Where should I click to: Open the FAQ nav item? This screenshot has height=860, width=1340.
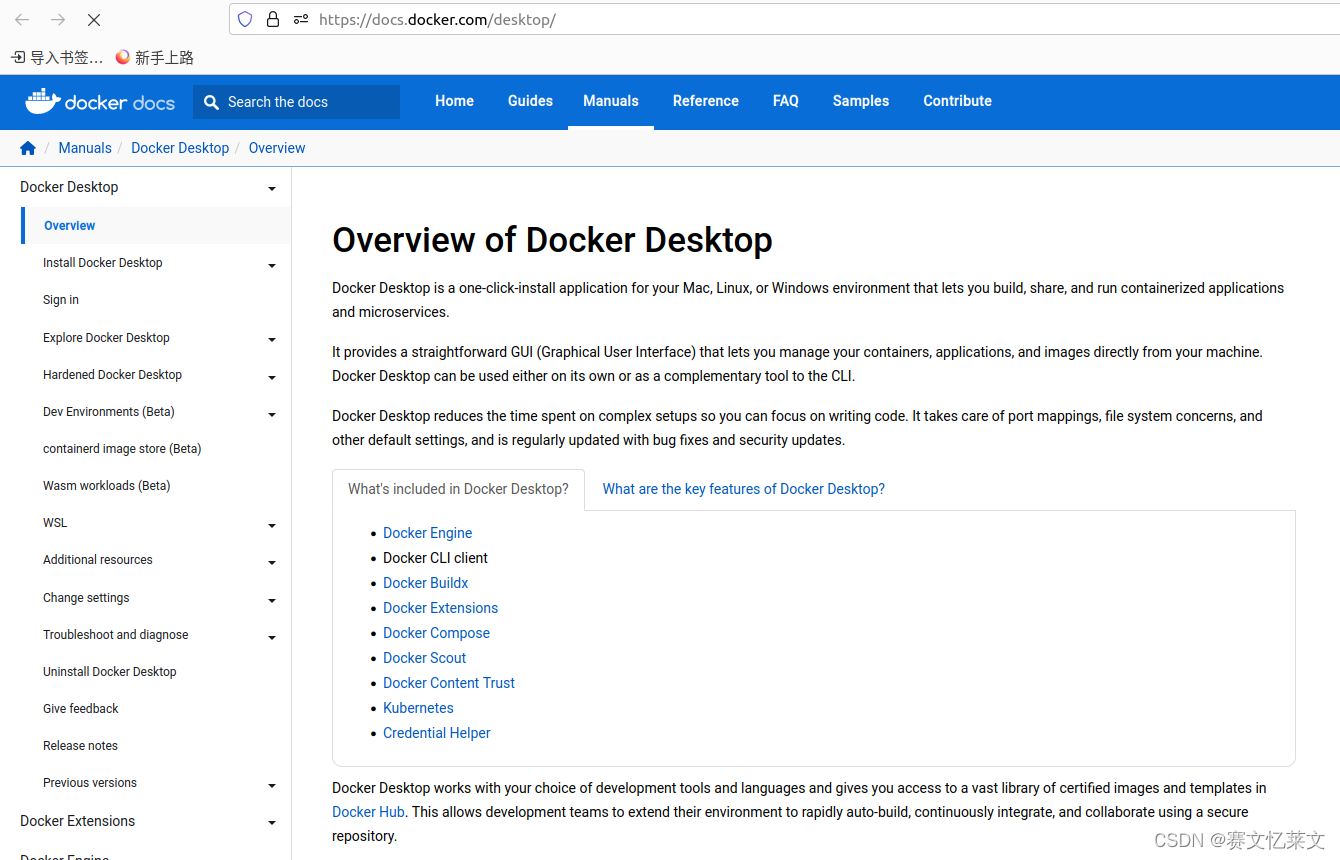tap(786, 101)
